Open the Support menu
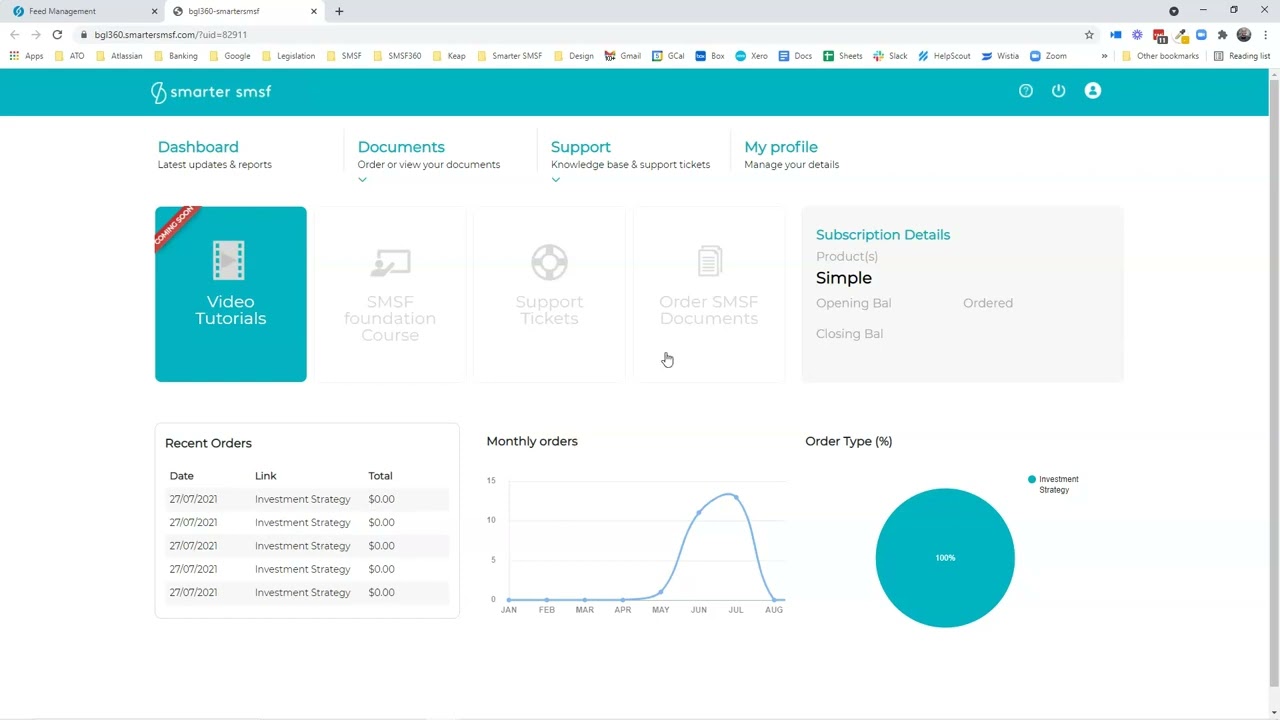The image size is (1280, 720). pos(581,147)
